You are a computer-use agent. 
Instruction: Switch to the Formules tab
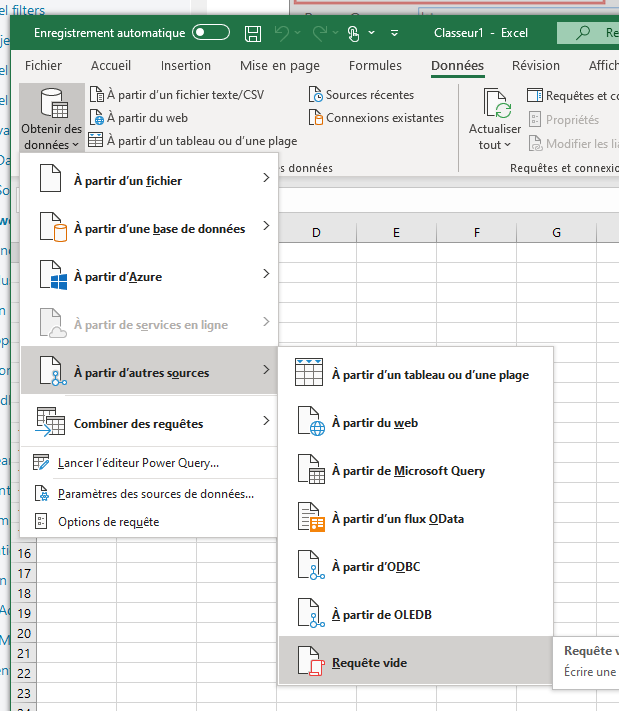point(375,66)
